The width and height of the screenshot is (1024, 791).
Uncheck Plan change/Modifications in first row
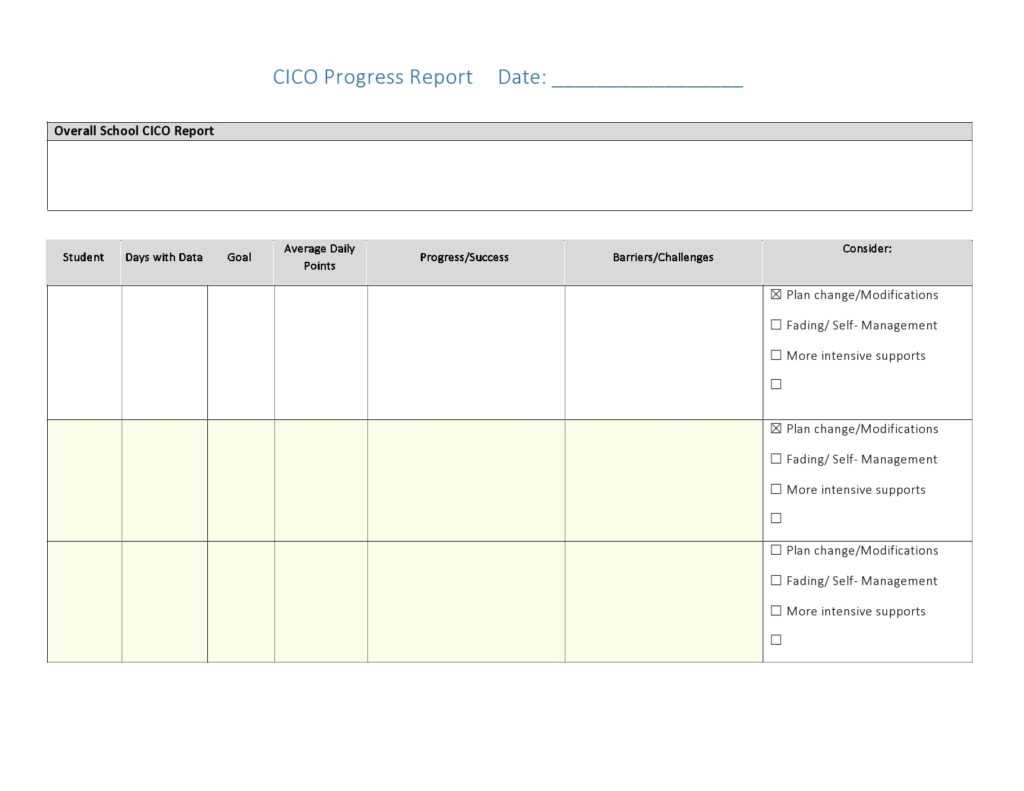click(776, 294)
